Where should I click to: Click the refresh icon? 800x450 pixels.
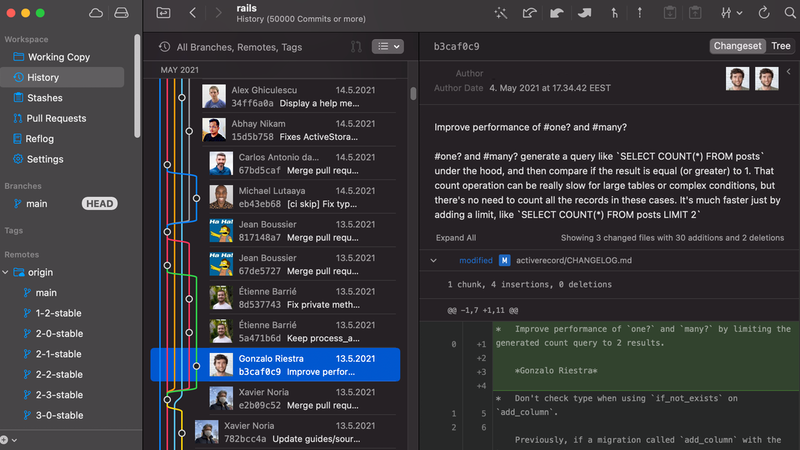pos(764,13)
